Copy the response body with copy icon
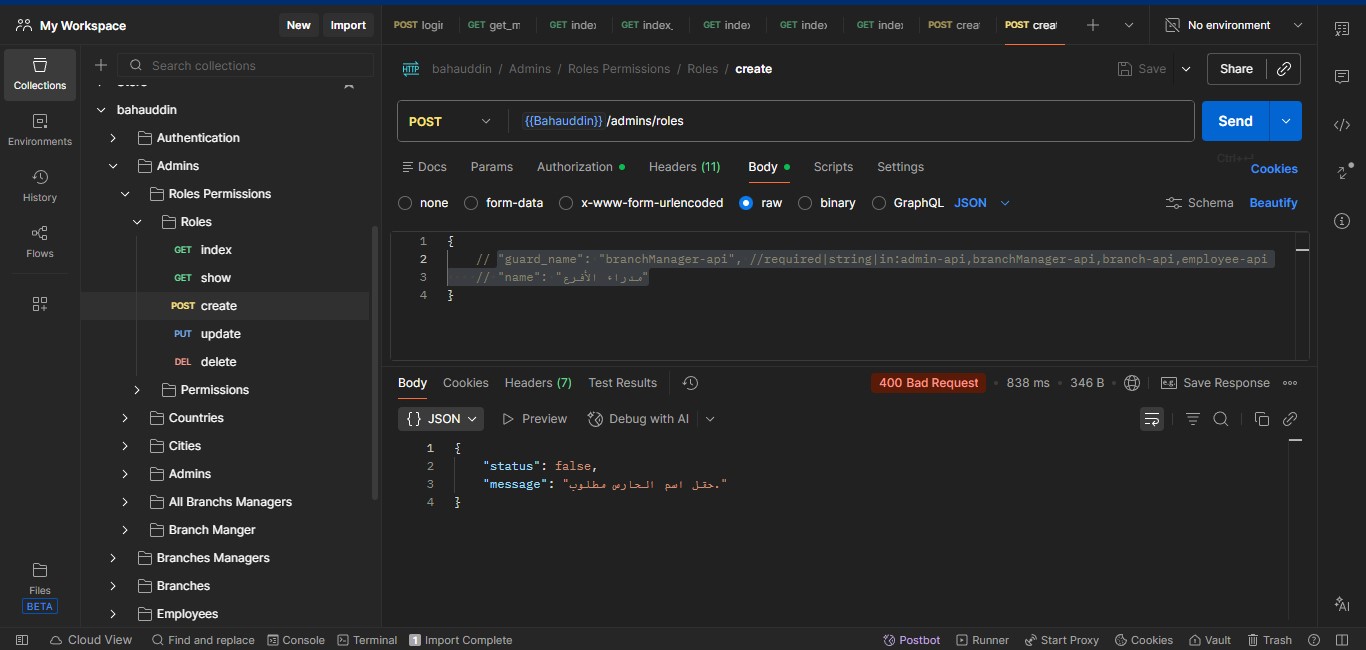Viewport: 1366px width, 650px height. [x=1261, y=419]
